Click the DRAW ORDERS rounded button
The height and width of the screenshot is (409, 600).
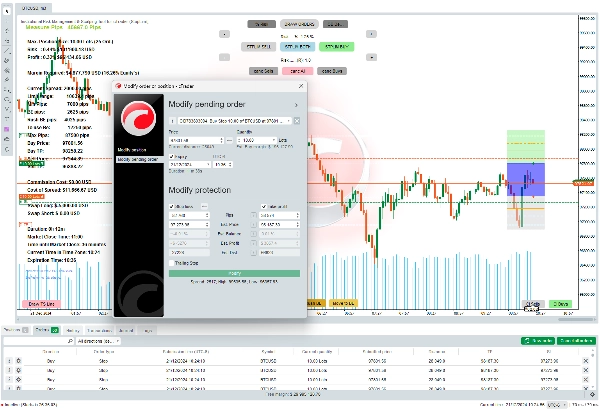[x=299, y=24]
